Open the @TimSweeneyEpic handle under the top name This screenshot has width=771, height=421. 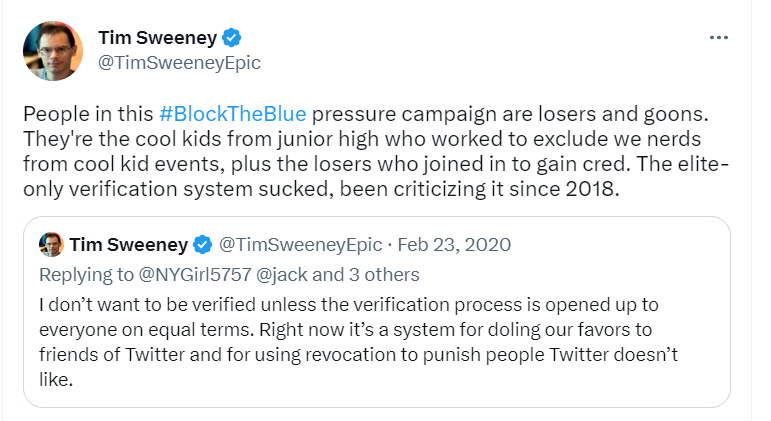[179, 62]
